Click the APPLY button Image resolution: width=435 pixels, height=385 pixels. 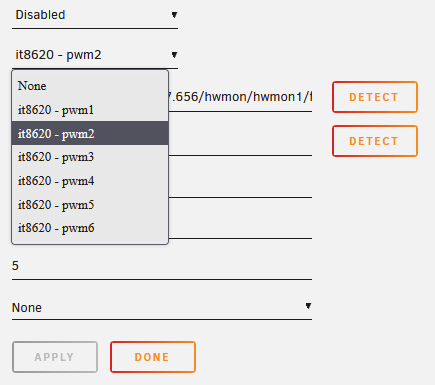55,357
